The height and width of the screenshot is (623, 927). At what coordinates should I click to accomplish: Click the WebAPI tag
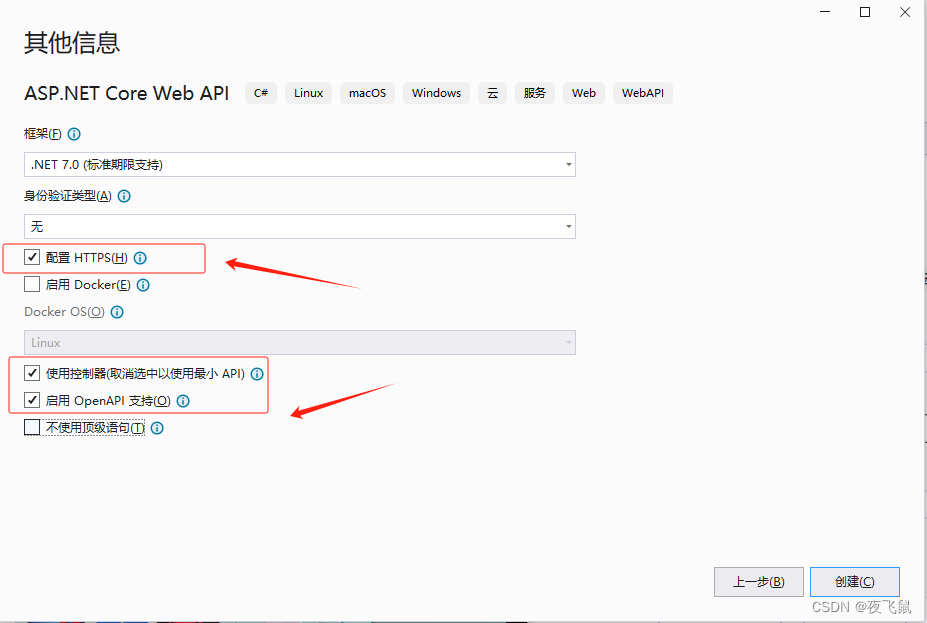click(x=643, y=93)
